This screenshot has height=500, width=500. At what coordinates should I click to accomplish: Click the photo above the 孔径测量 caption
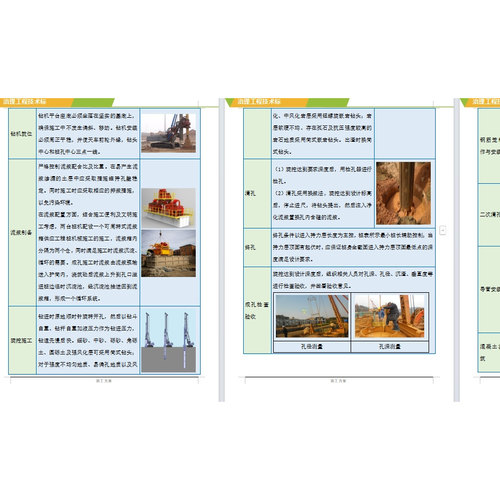point(312,316)
